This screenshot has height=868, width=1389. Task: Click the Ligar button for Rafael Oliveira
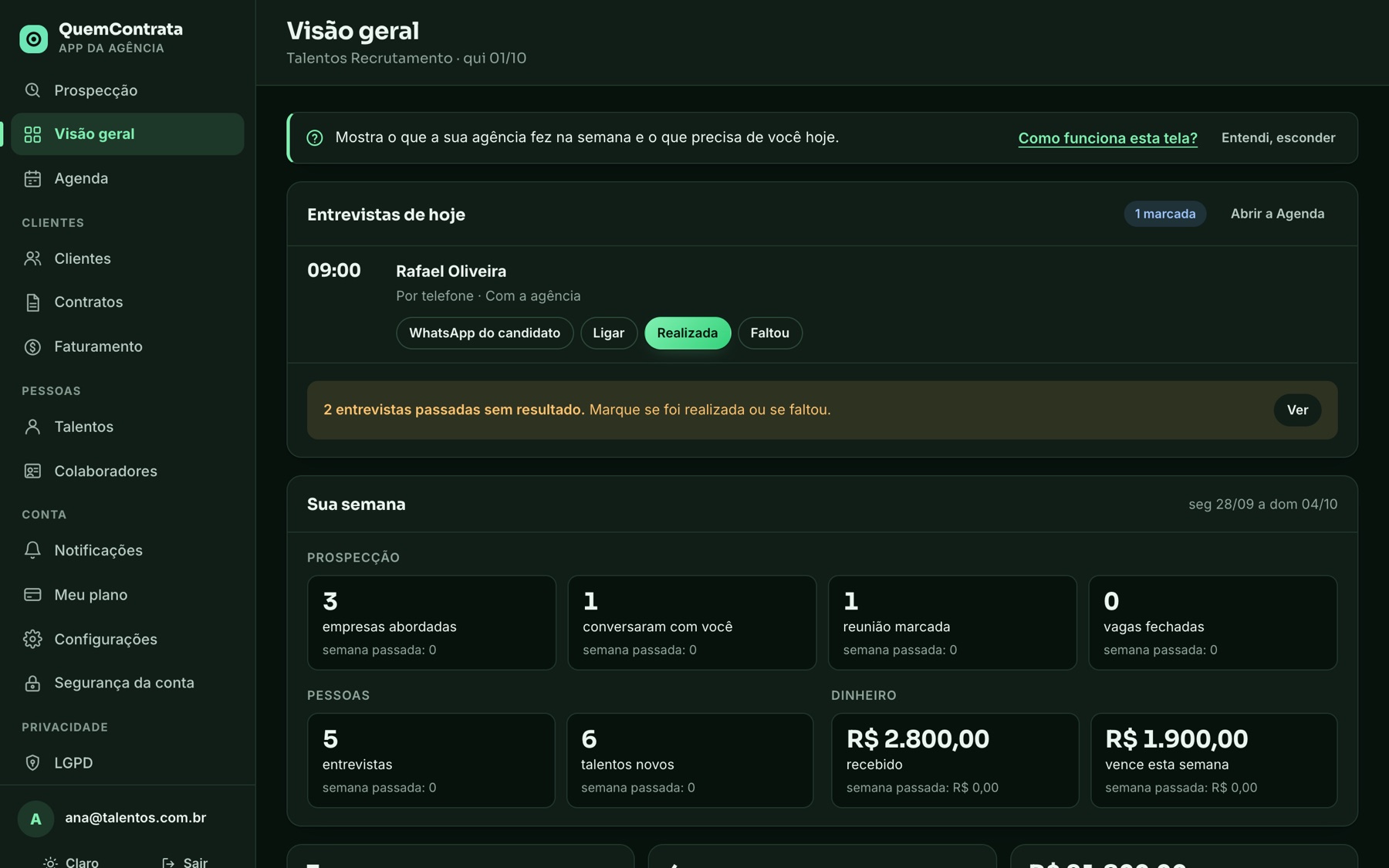click(x=609, y=333)
